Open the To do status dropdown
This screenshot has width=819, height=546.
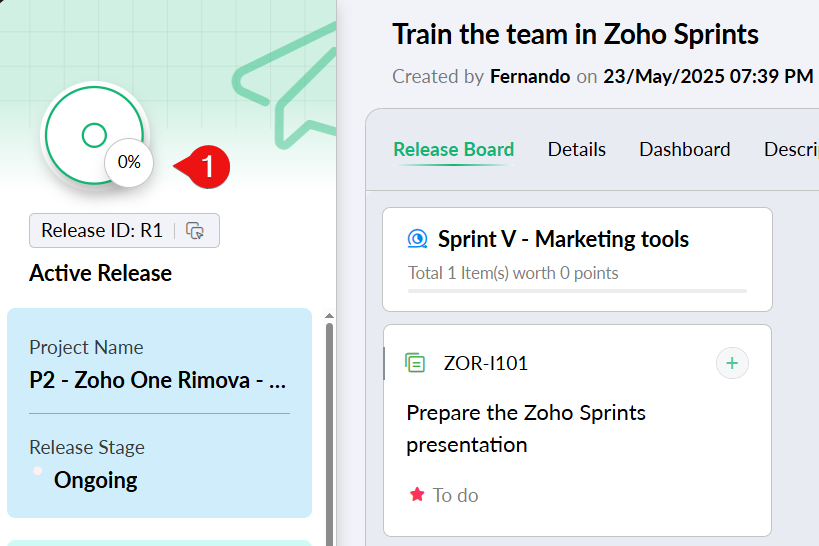455,495
